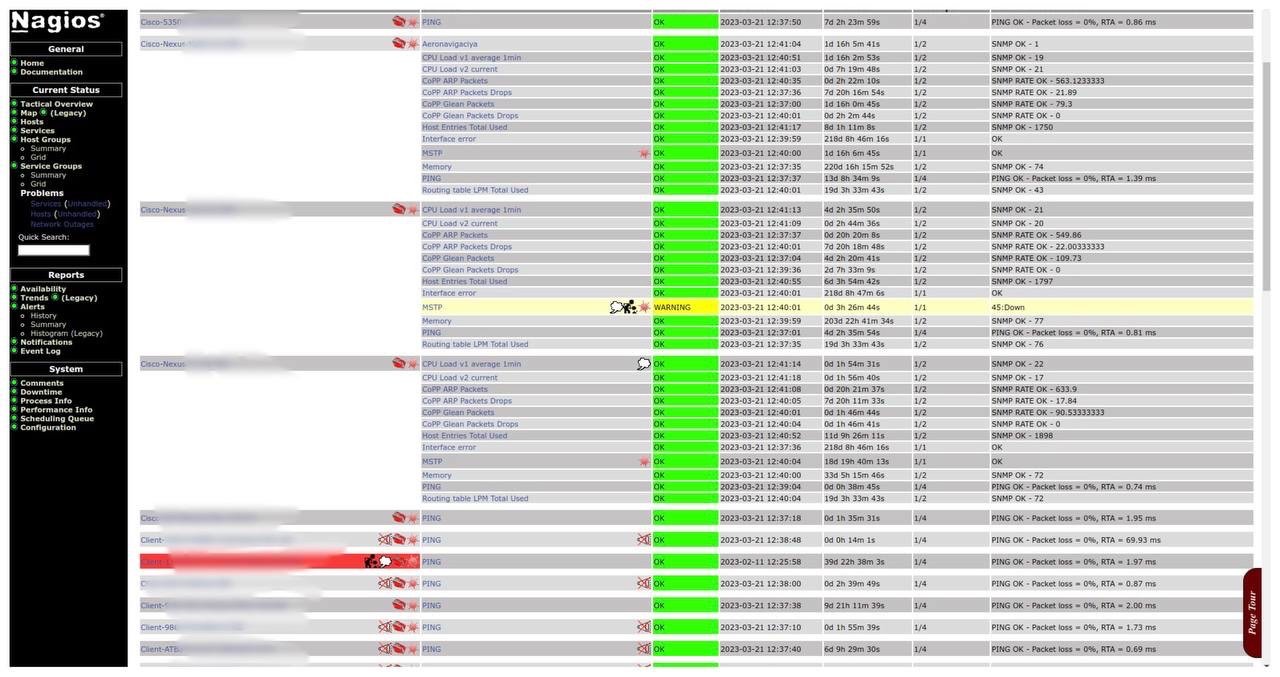Click starburst icon on Client-98 host row
This screenshot has width=1280, height=677.
click(x=412, y=627)
